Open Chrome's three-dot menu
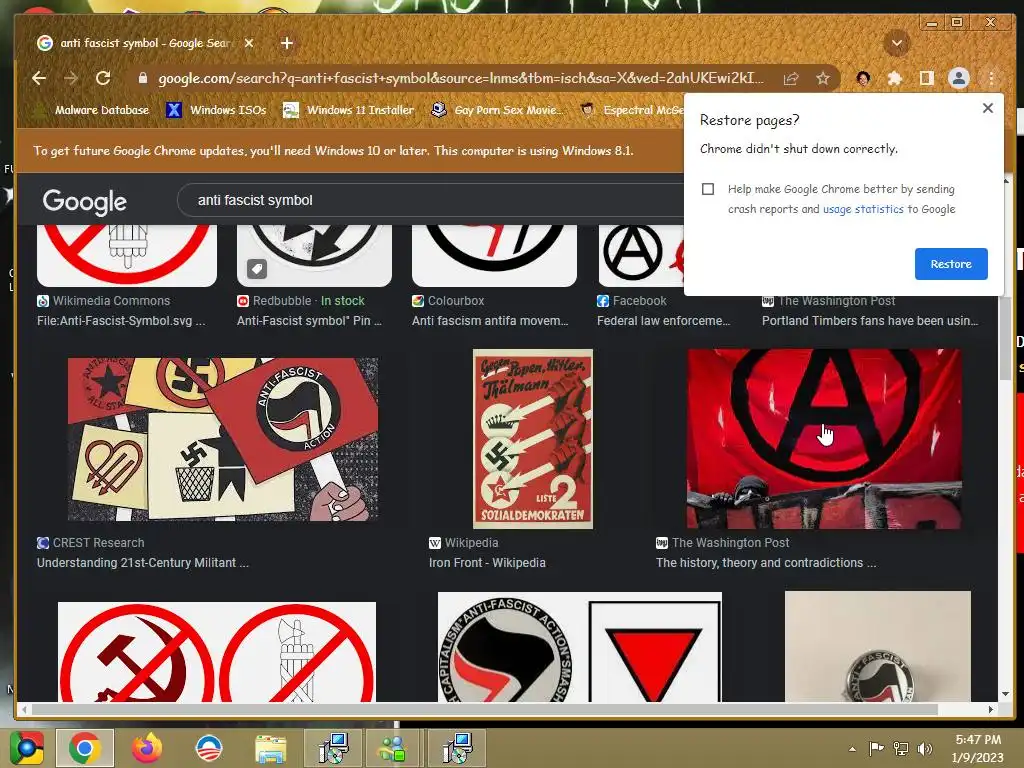 coord(991,78)
